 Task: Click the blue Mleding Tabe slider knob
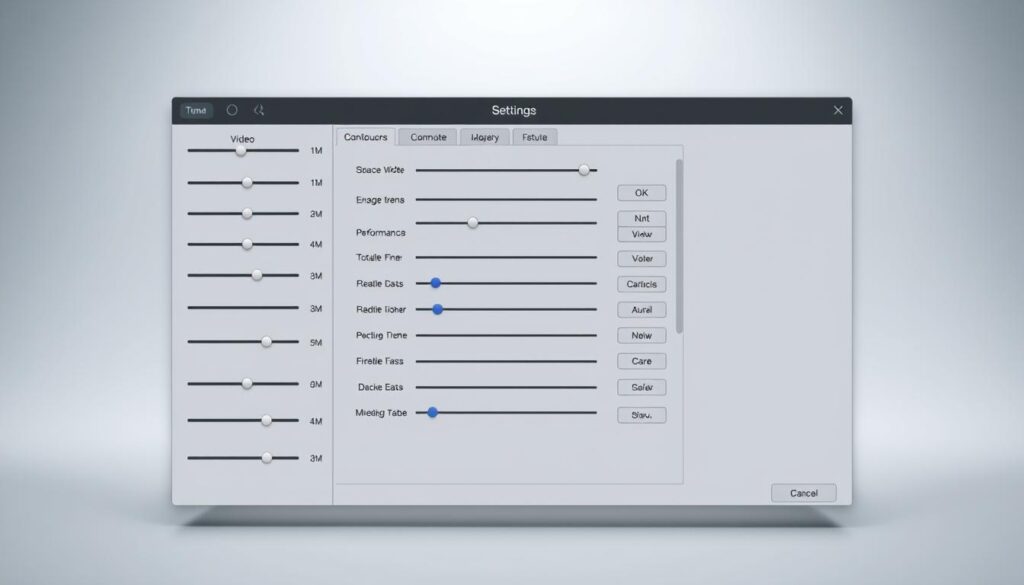[432, 412]
